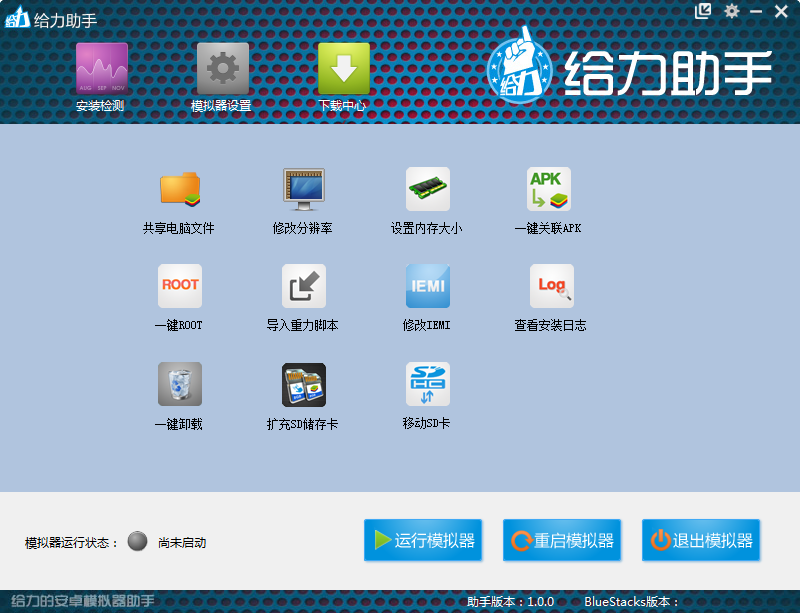
Task: Open 模拟器设置 emulator settings
Action: tap(222, 69)
